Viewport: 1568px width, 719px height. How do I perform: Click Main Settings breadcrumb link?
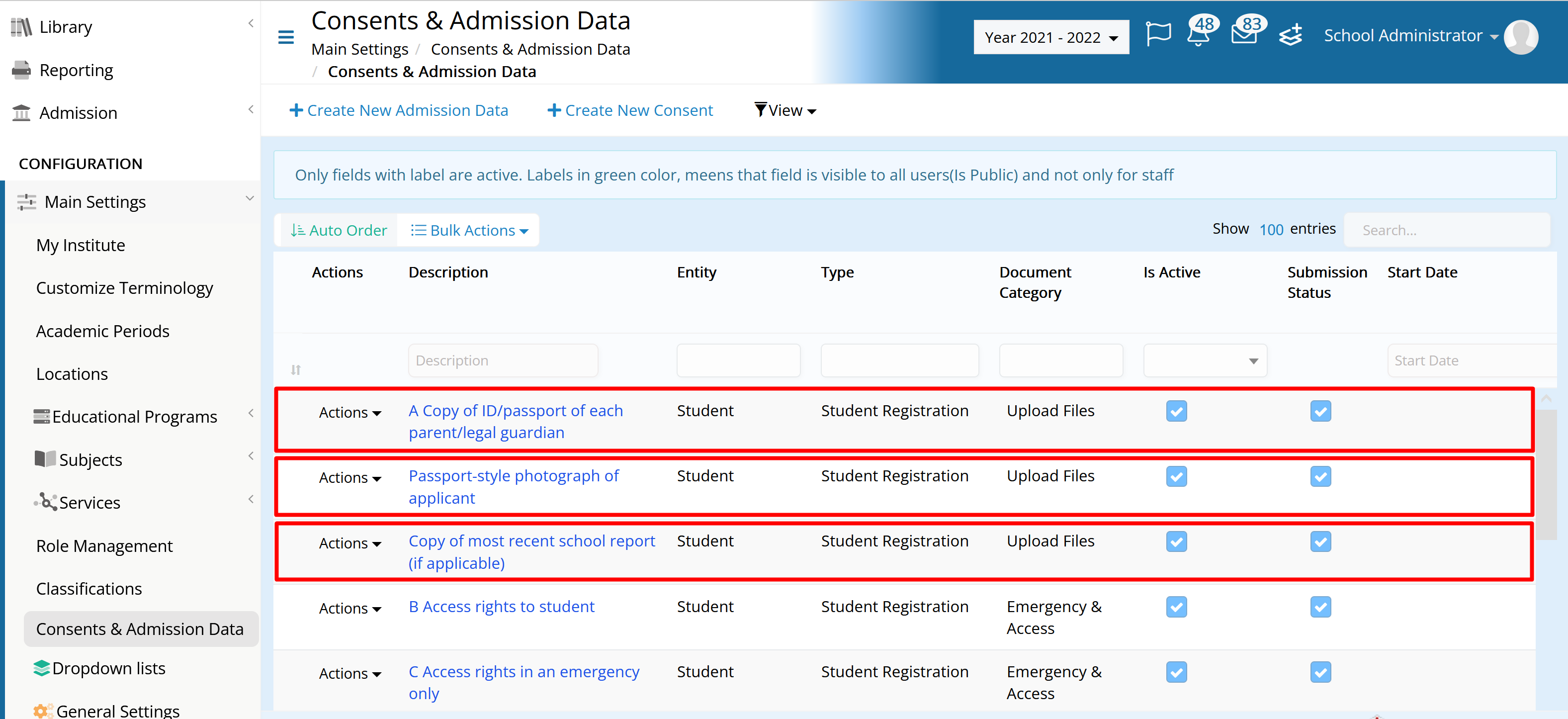pyautogui.click(x=360, y=49)
